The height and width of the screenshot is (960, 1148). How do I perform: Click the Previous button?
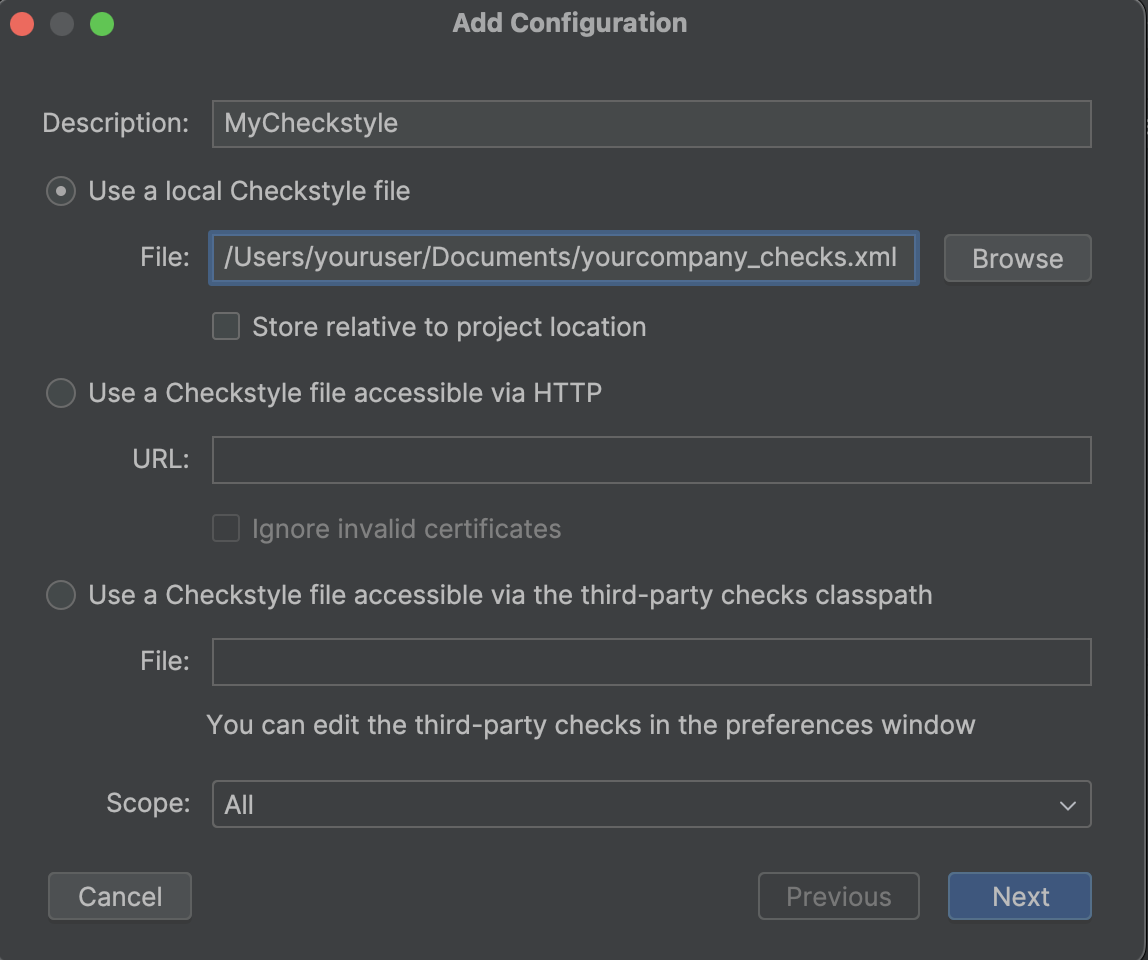pyautogui.click(x=838, y=896)
